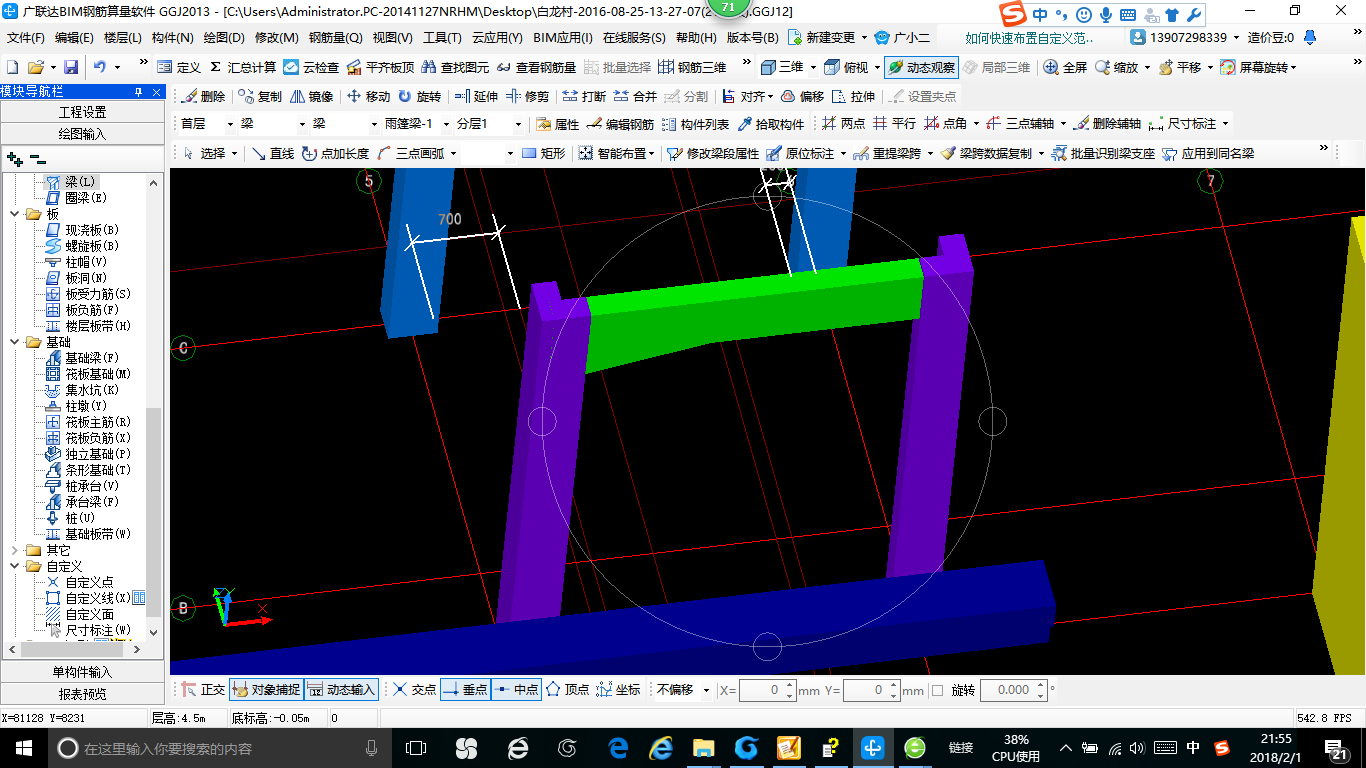
Task: Select the 移动 move tool
Action: click(x=368, y=97)
